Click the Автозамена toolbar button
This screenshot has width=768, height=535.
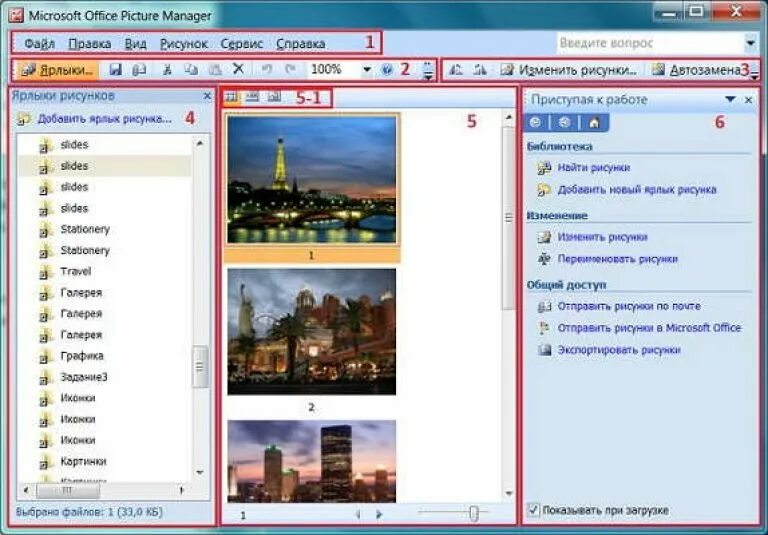696,70
